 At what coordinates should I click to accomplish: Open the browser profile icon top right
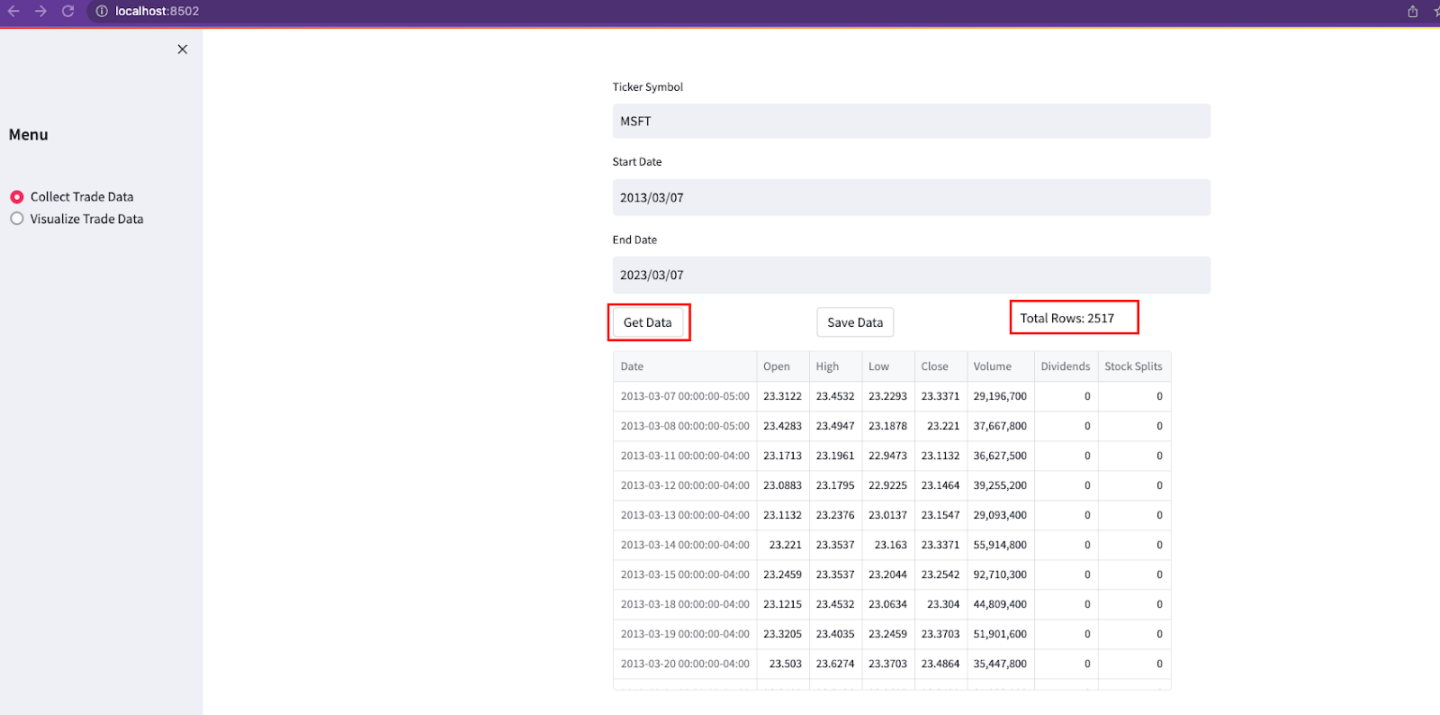(x=1437, y=12)
